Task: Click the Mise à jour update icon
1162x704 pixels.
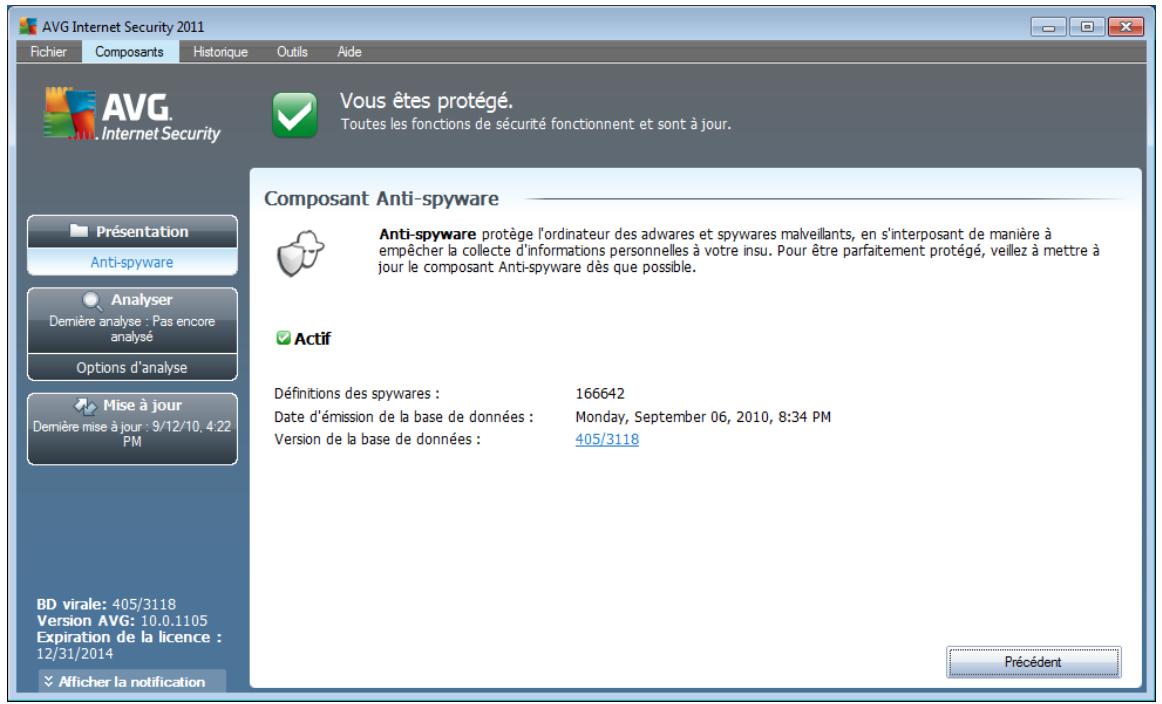Action: (x=85, y=406)
